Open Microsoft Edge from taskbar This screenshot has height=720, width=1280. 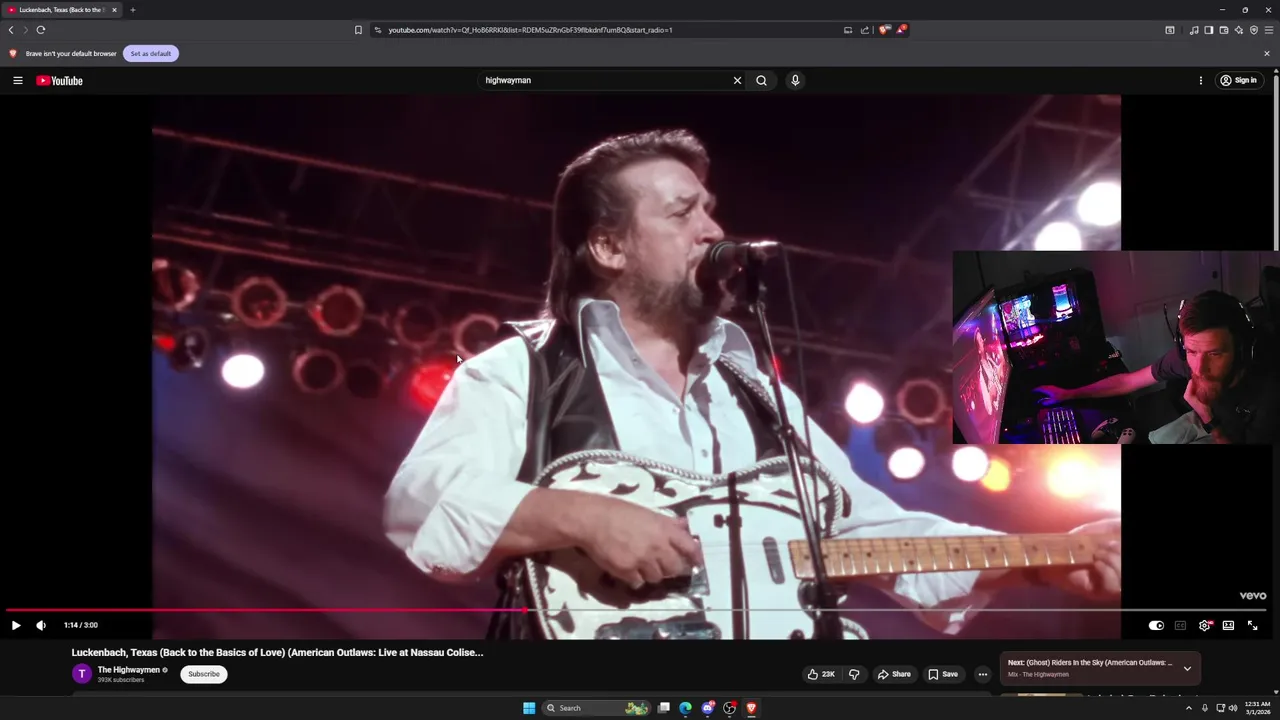click(x=685, y=708)
